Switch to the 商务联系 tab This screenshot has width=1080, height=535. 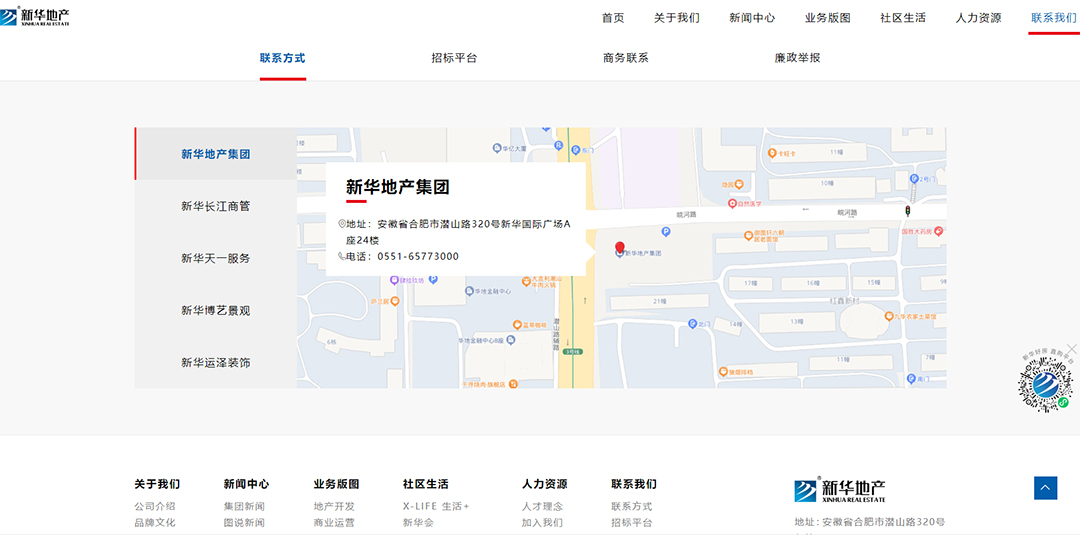coord(626,58)
